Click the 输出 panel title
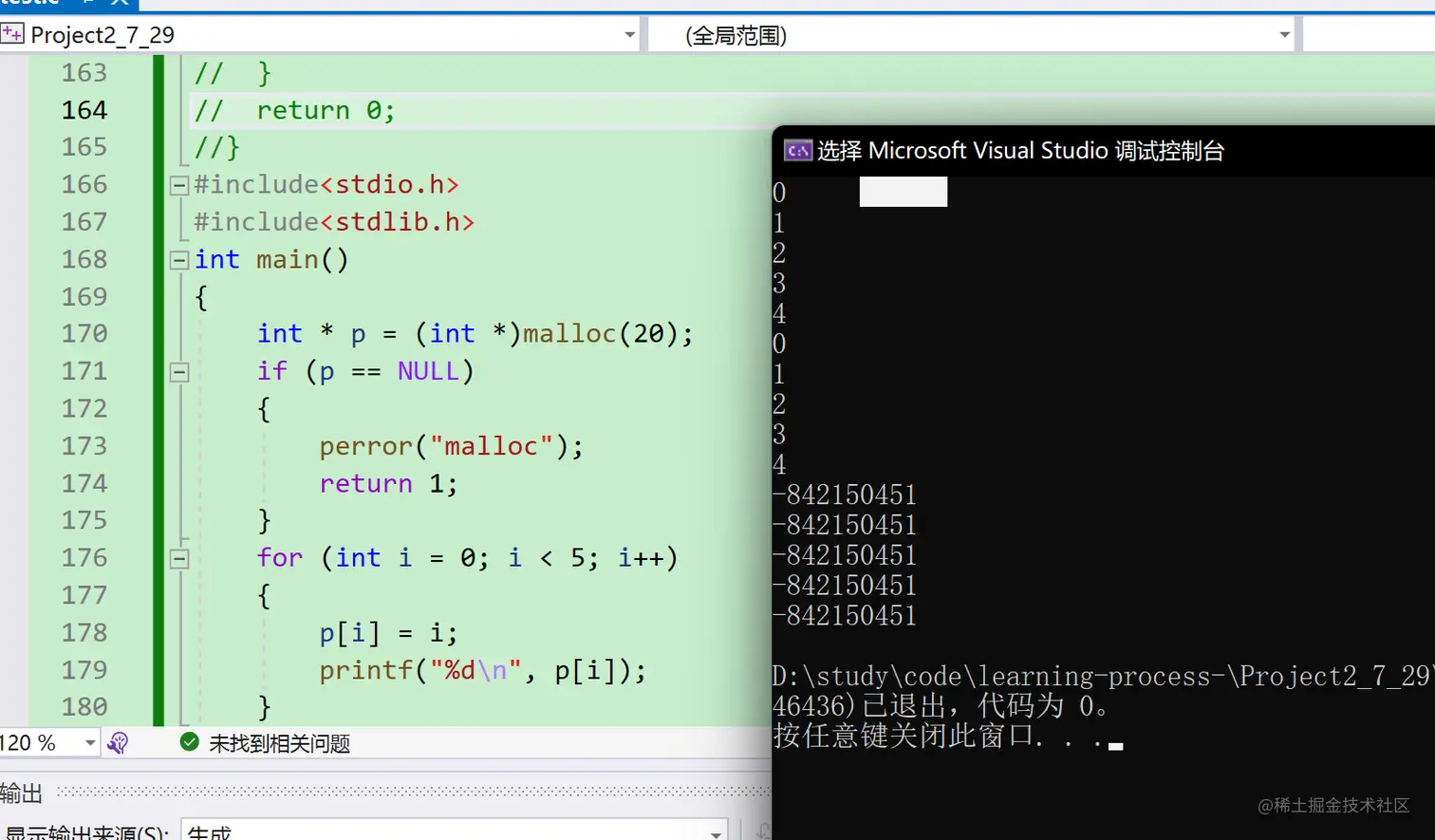Viewport: 1435px width, 840px height. coord(21,793)
